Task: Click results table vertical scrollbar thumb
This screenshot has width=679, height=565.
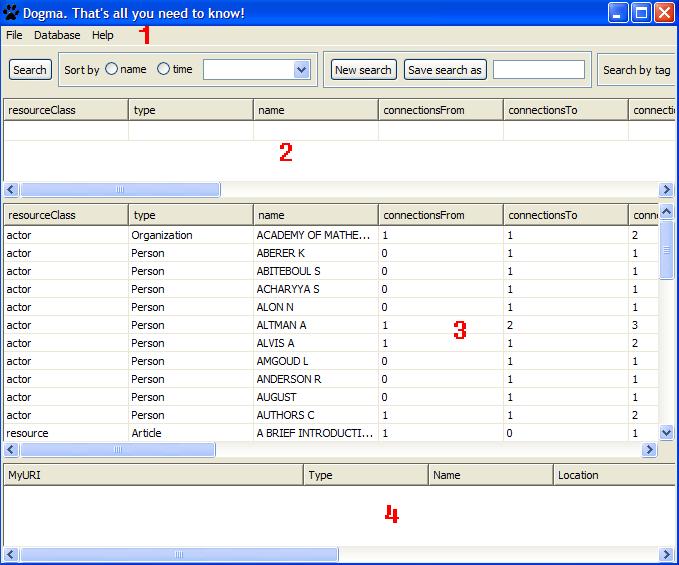Action: (666, 250)
